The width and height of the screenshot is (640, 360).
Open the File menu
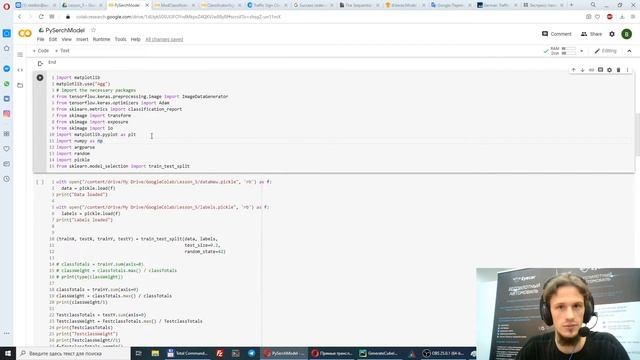40,39
